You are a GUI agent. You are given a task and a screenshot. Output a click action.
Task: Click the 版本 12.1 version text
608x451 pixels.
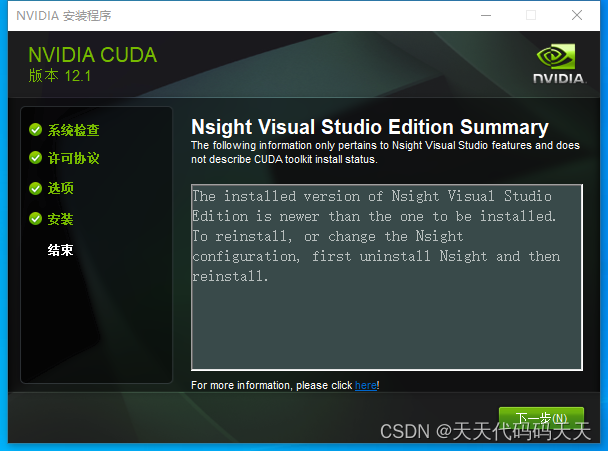pyautogui.click(x=60, y=76)
